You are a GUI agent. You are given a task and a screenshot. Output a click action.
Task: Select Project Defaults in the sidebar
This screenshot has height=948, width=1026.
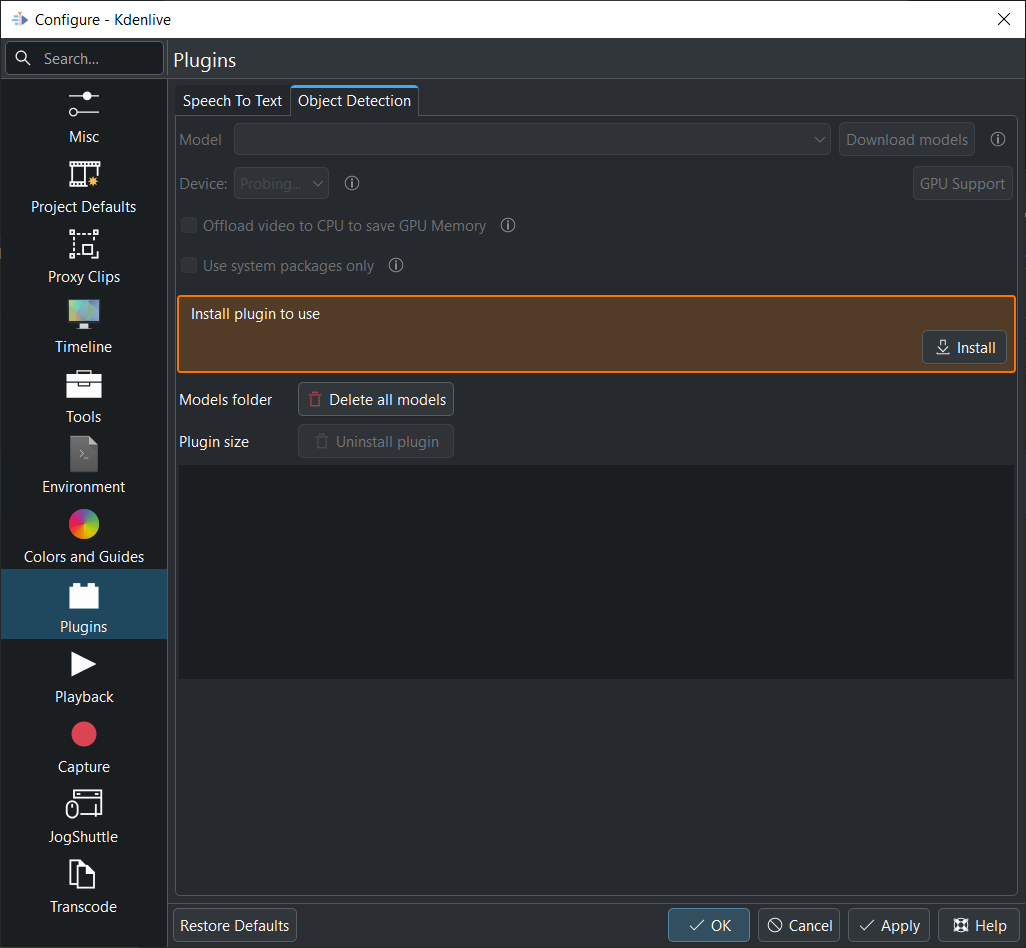[84, 186]
